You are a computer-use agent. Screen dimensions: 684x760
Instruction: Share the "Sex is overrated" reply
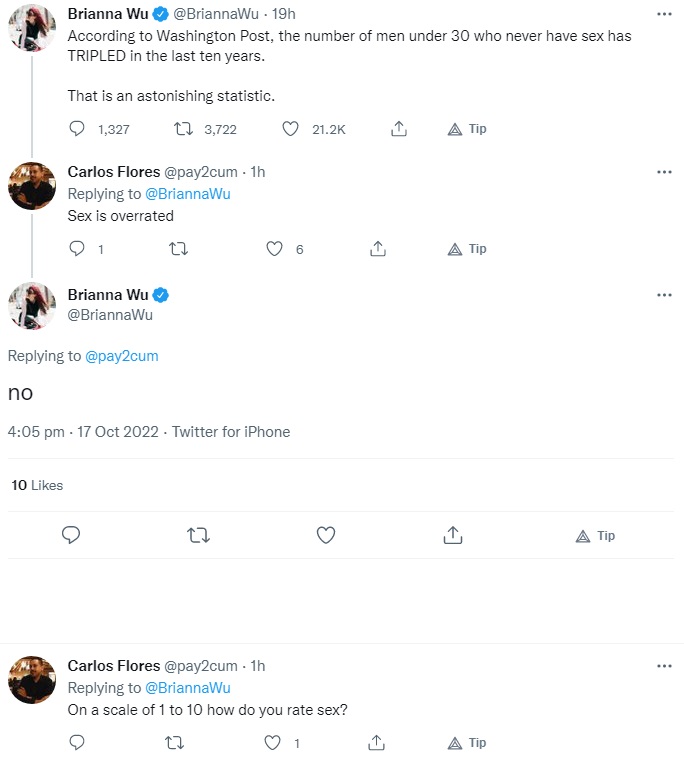(378, 249)
